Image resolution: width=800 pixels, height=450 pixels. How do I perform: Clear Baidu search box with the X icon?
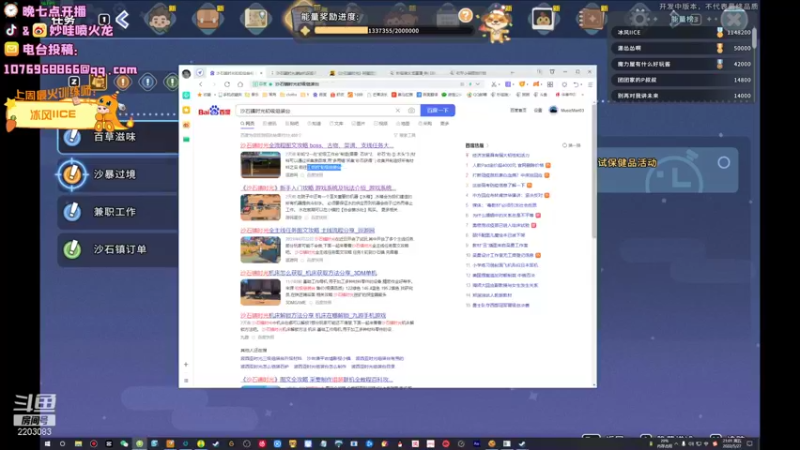tap(398, 110)
